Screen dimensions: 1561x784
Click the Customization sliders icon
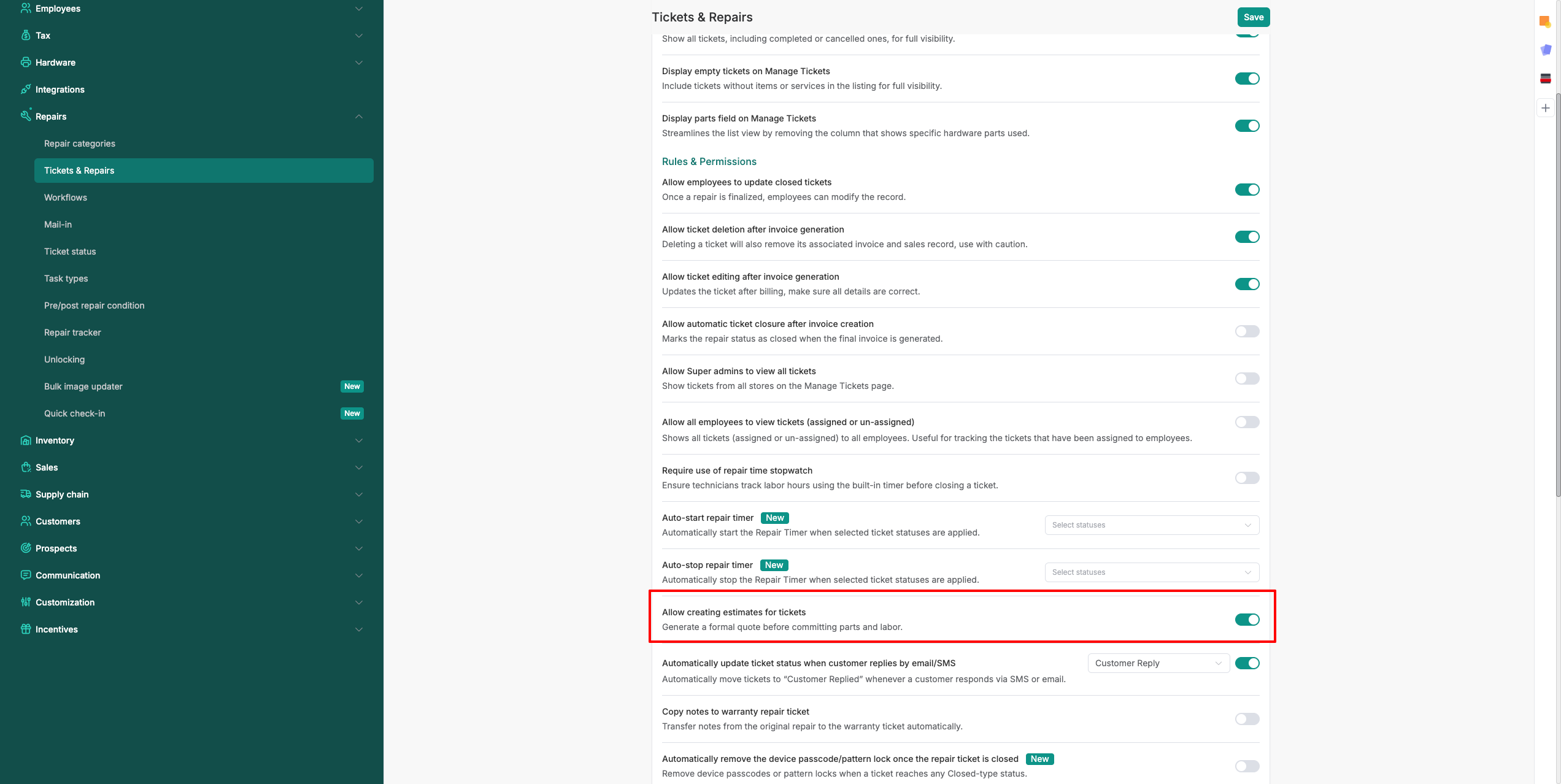coord(25,602)
